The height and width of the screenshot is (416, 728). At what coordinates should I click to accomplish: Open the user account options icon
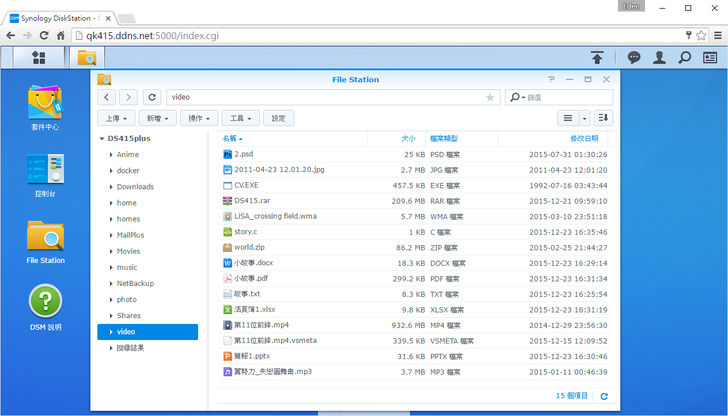tap(659, 58)
